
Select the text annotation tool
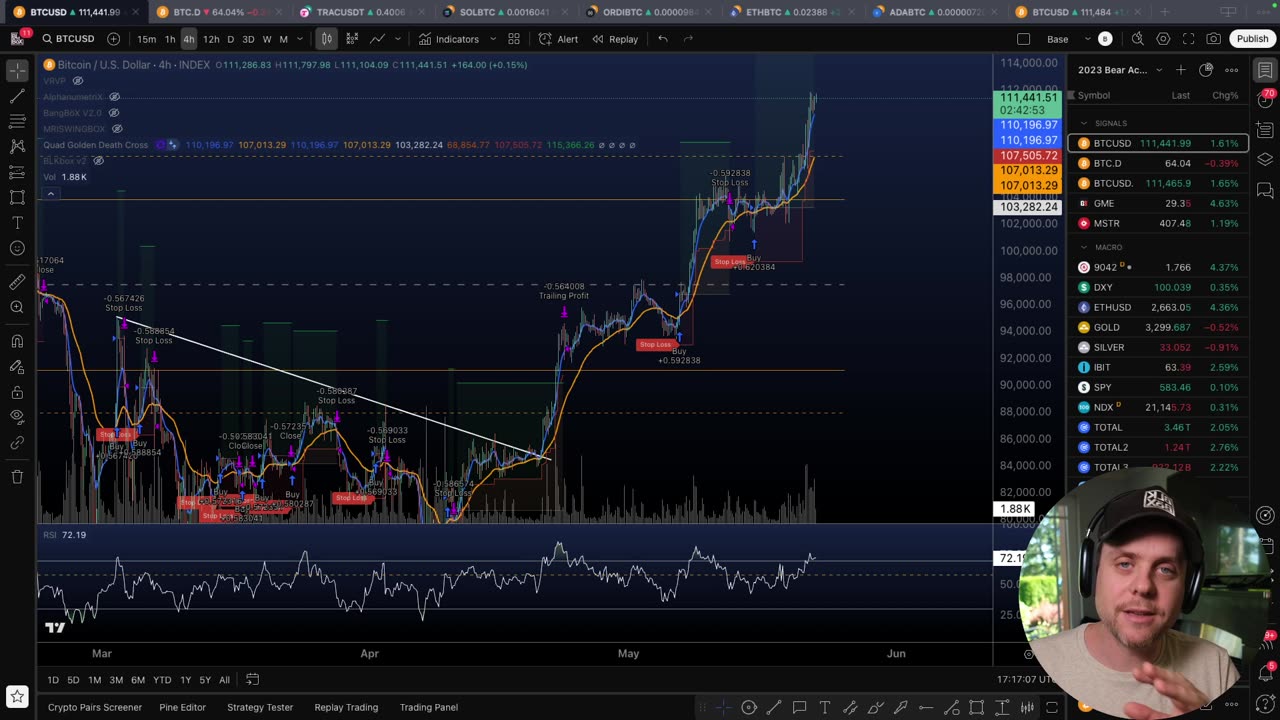(x=17, y=222)
